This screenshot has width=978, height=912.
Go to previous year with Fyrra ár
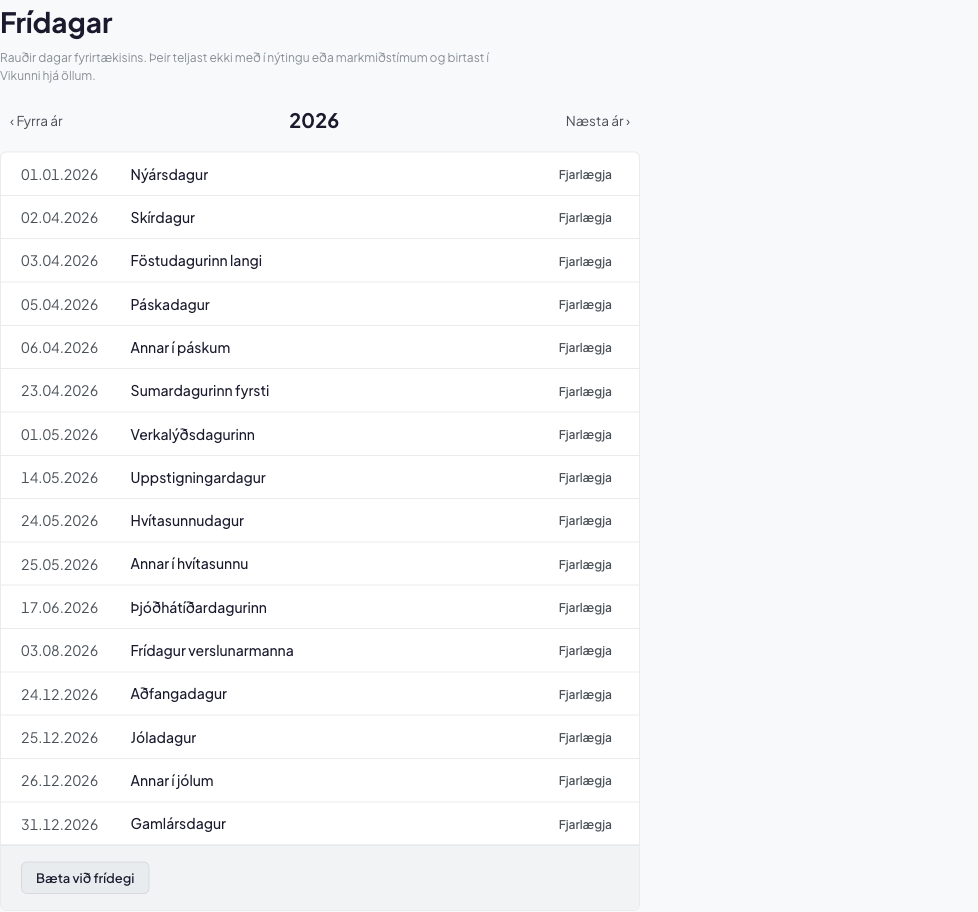tap(36, 121)
